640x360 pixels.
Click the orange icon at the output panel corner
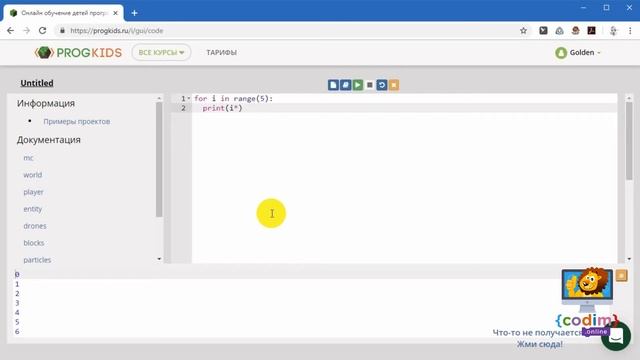[x=622, y=276]
